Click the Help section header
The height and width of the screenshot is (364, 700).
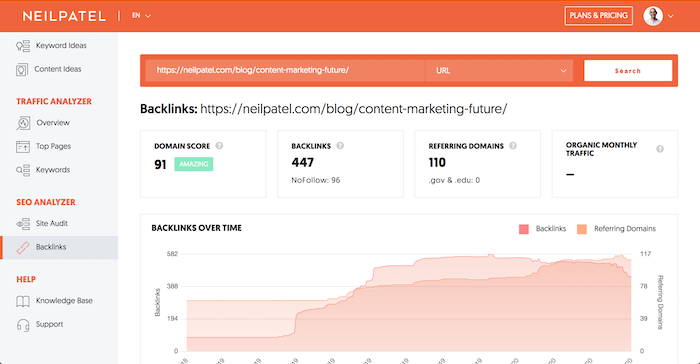click(x=26, y=280)
